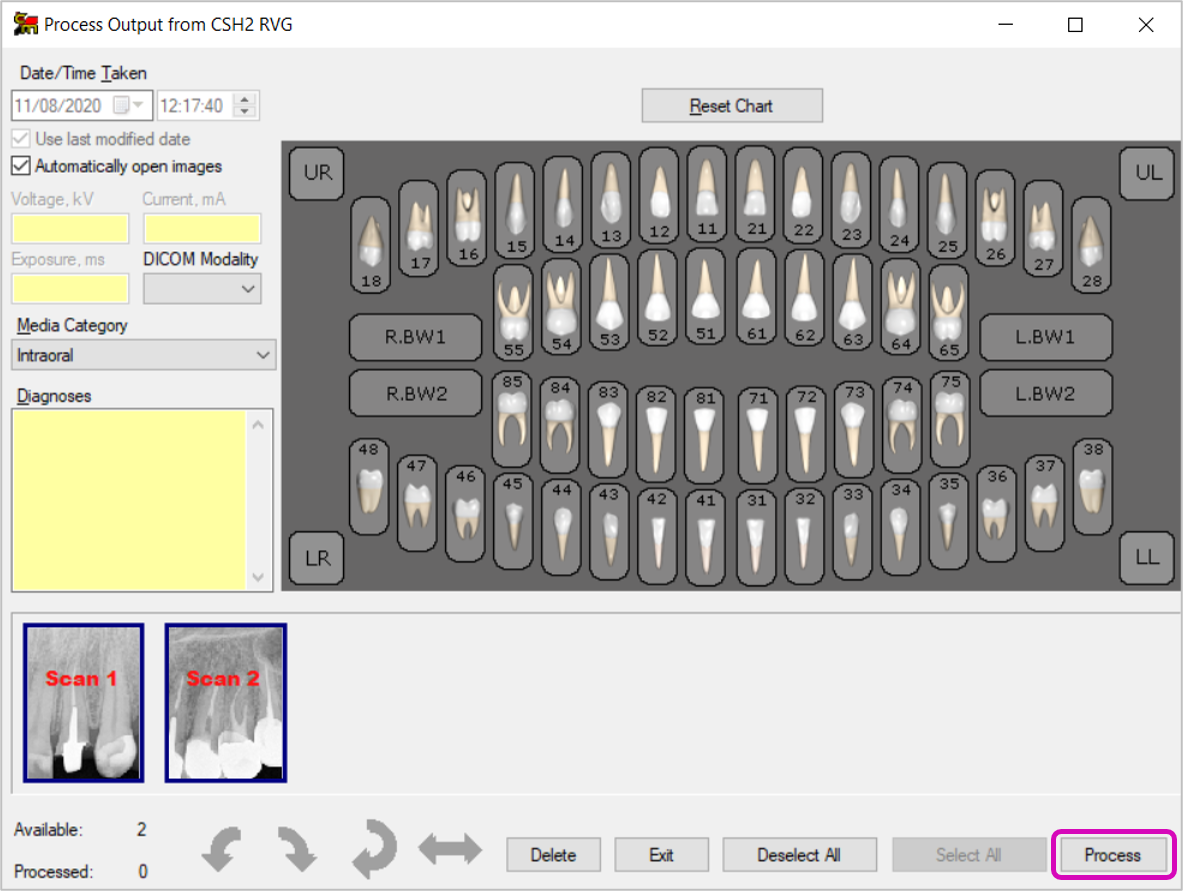
Task: Select tooth 41 icon
Action: click(705, 538)
